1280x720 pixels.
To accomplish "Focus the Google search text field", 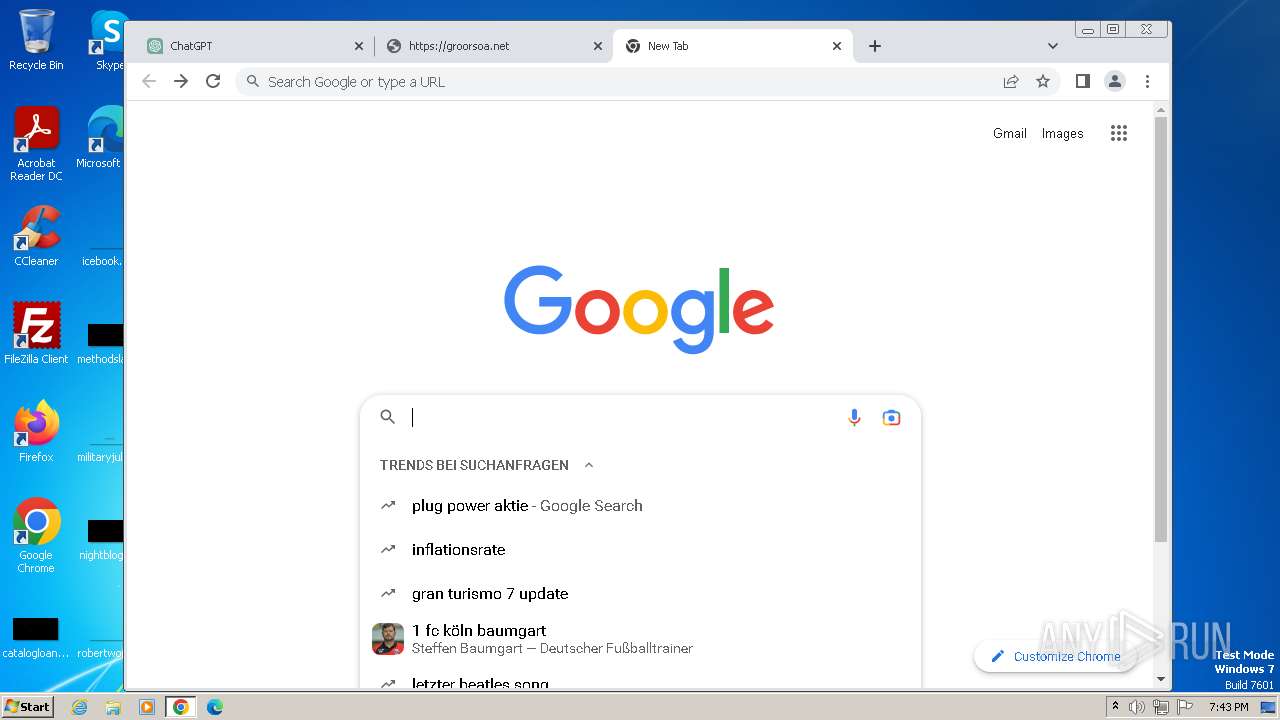I will (x=625, y=417).
